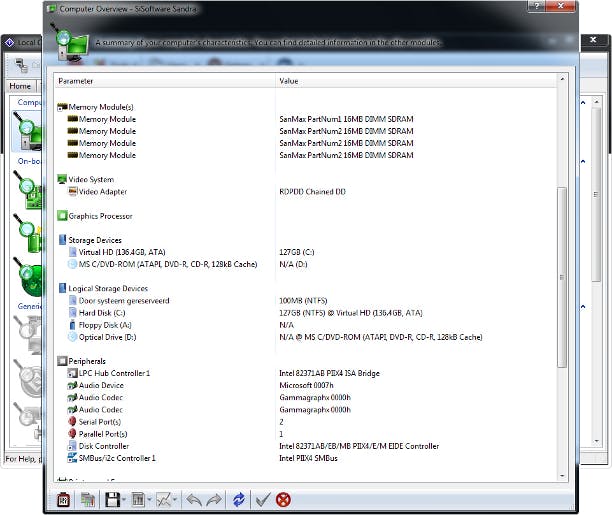Screen dimensions: 612x515
Task: Select the Hard Disk (C:) row
Action: [x=102, y=313]
